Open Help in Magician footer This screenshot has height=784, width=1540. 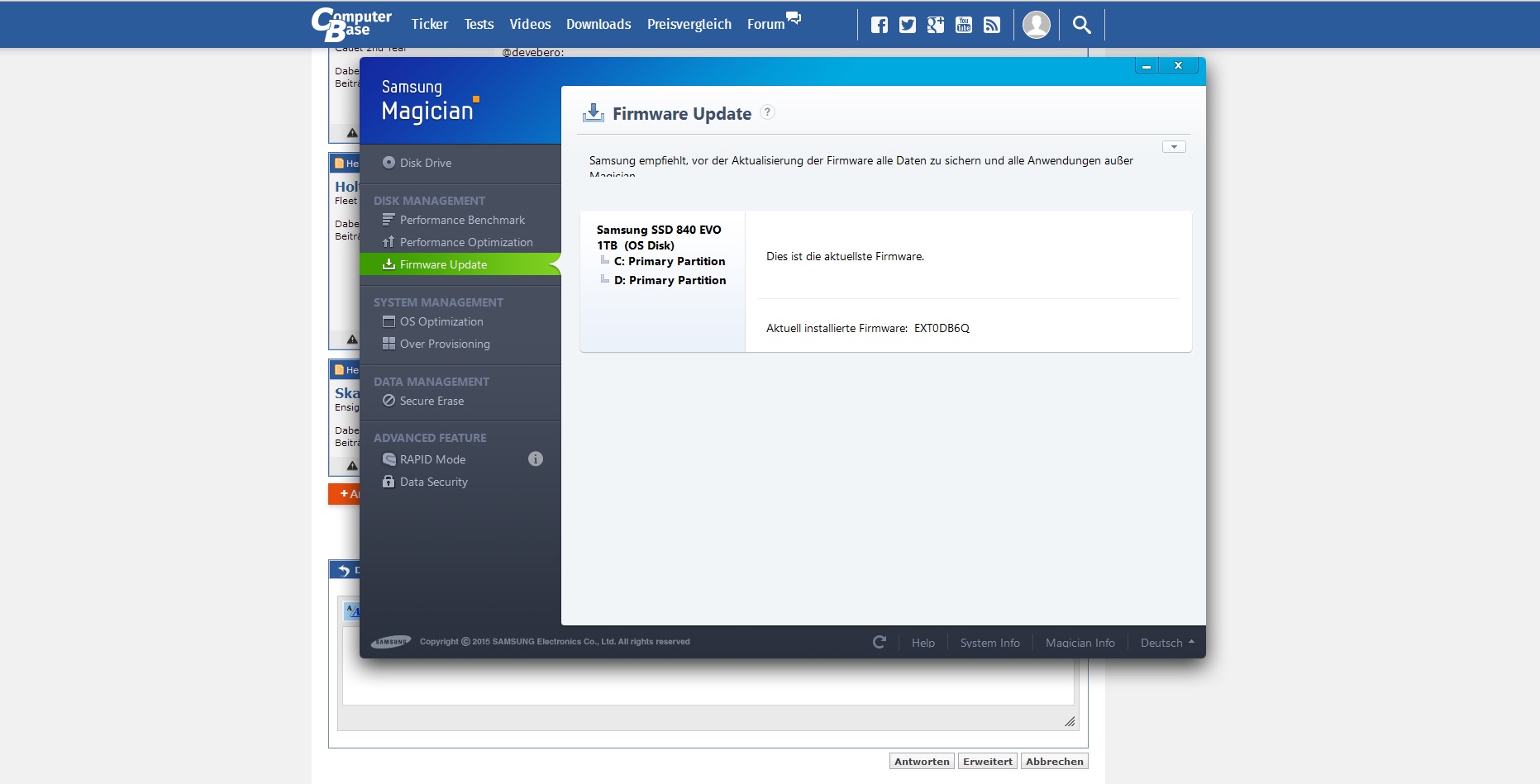tap(923, 643)
